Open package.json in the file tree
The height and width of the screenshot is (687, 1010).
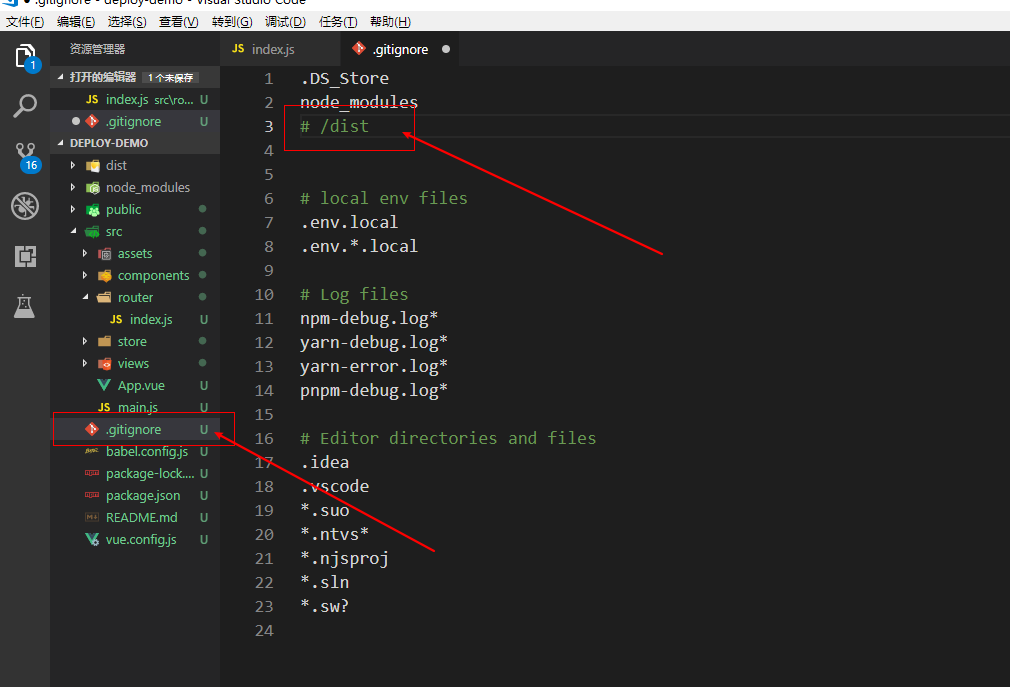pyautogui.click(x=135, y=495)
